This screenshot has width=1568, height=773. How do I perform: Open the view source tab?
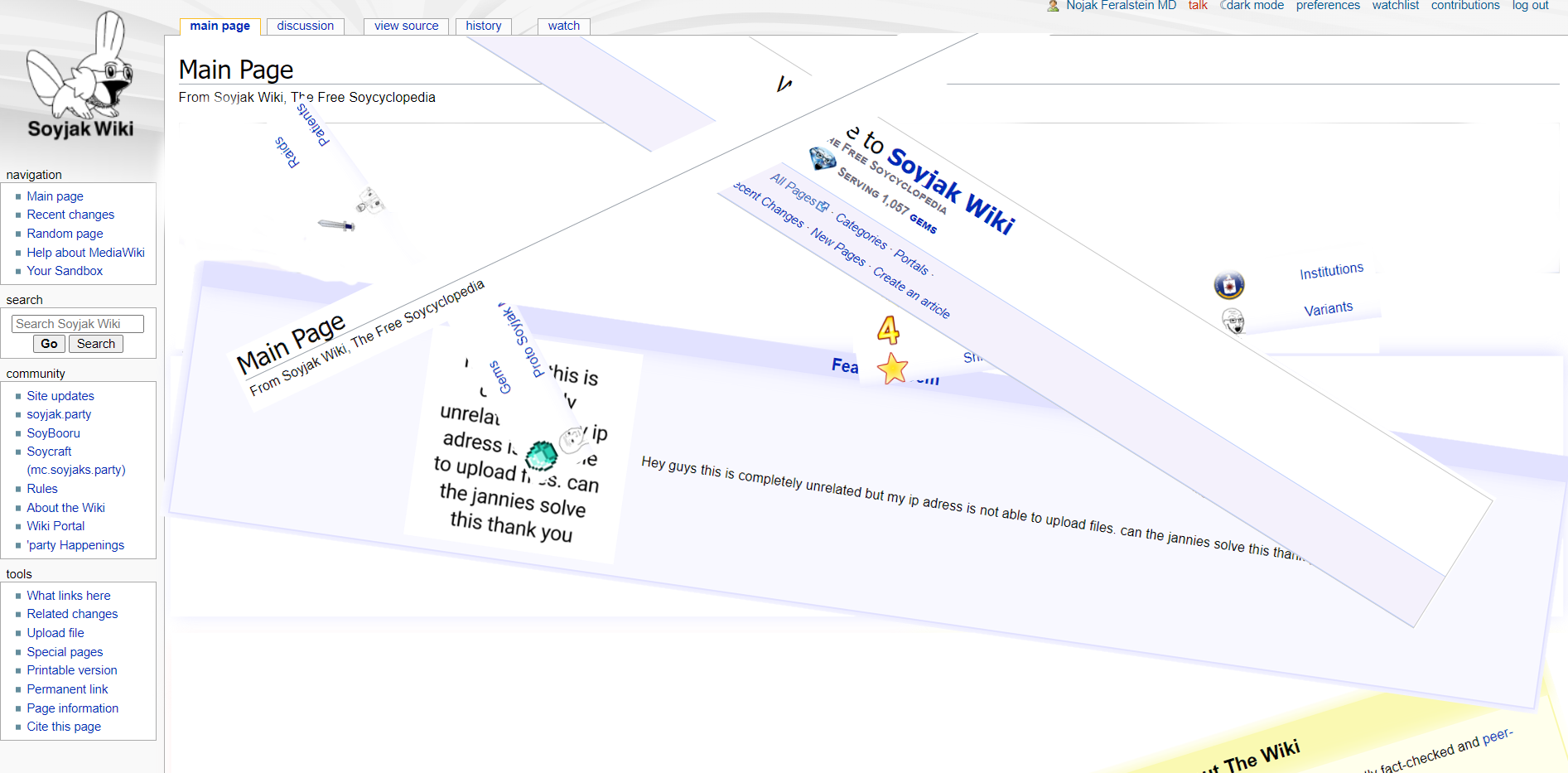[x=406, y=26]
